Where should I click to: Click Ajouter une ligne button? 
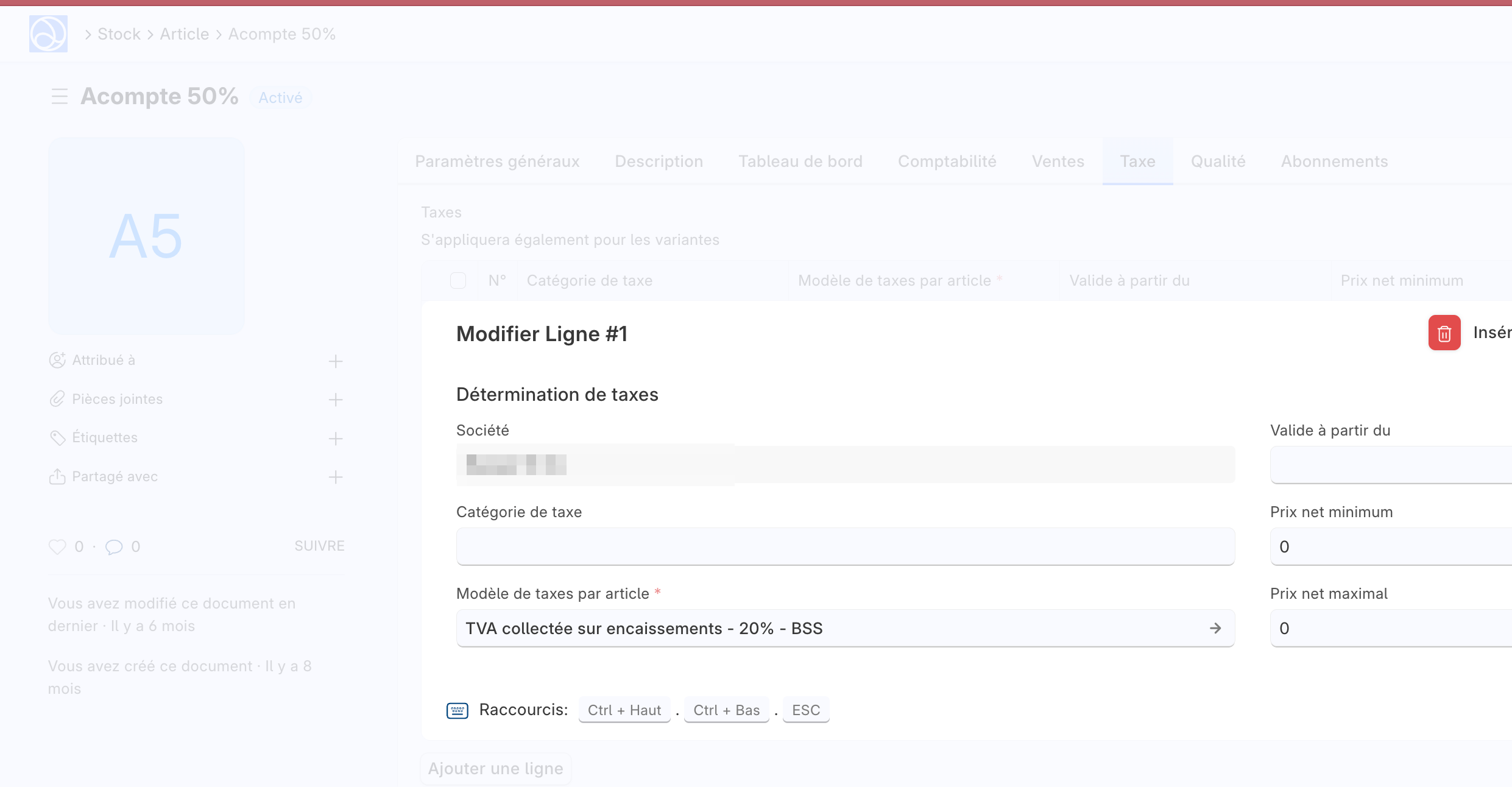point(495,769)
